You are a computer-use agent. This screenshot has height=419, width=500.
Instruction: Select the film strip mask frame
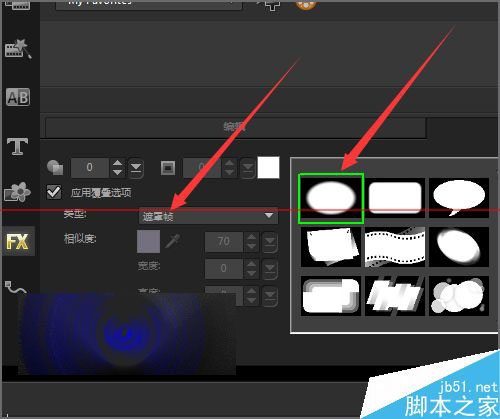point(395,247)
